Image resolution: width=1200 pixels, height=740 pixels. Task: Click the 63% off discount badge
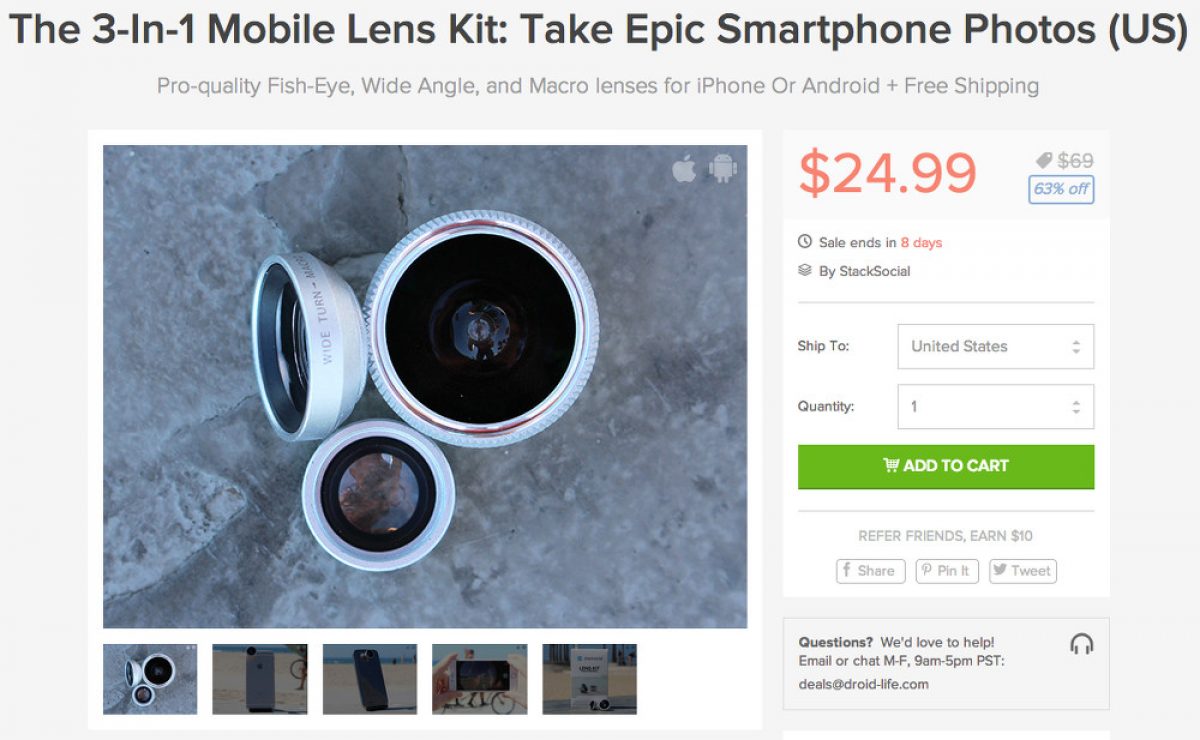tap(1061, 189)
